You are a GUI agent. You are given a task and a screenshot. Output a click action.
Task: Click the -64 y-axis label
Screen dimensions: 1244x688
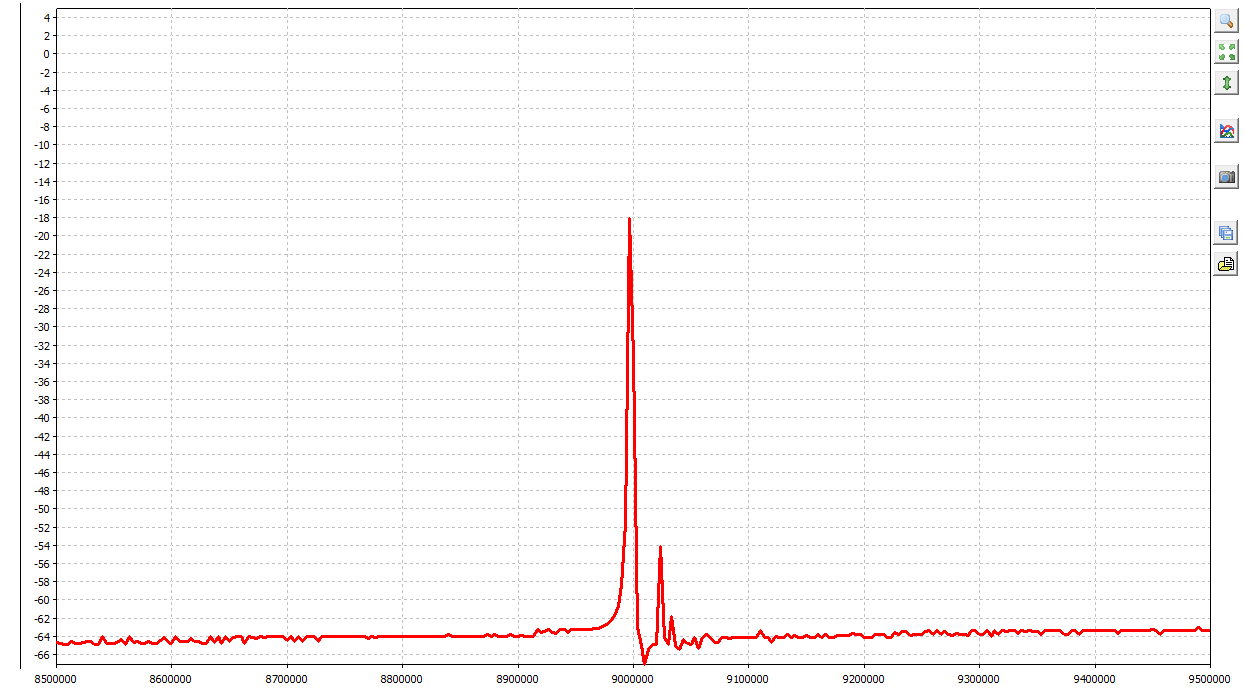coord(43,637)
